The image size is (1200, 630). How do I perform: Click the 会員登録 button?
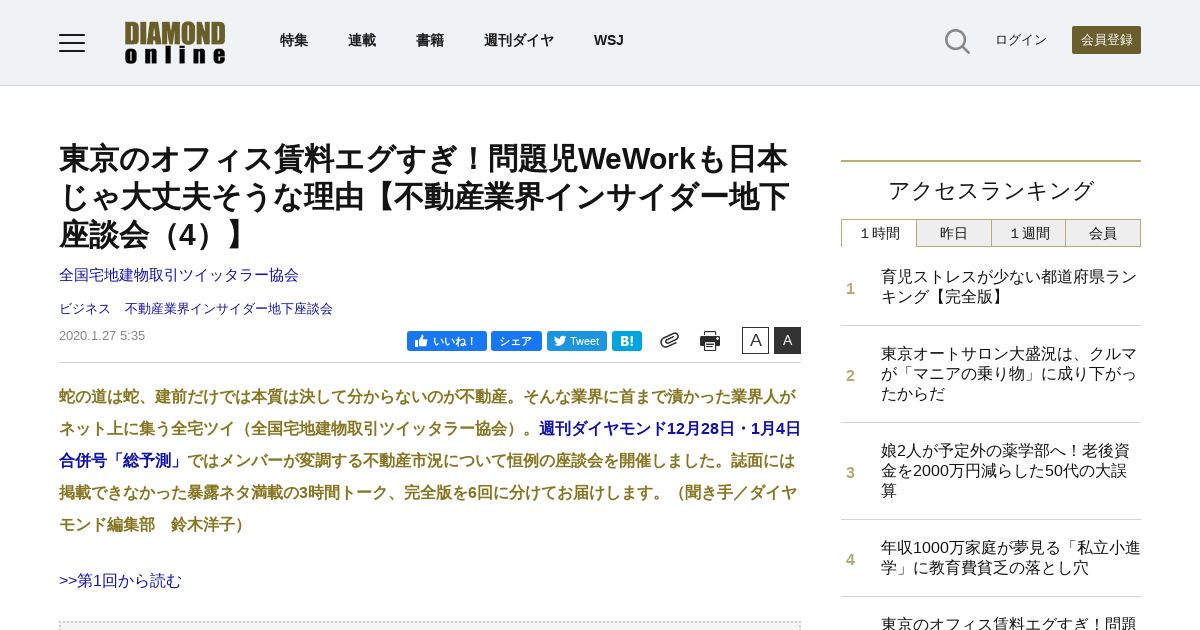click(1106, 40)
